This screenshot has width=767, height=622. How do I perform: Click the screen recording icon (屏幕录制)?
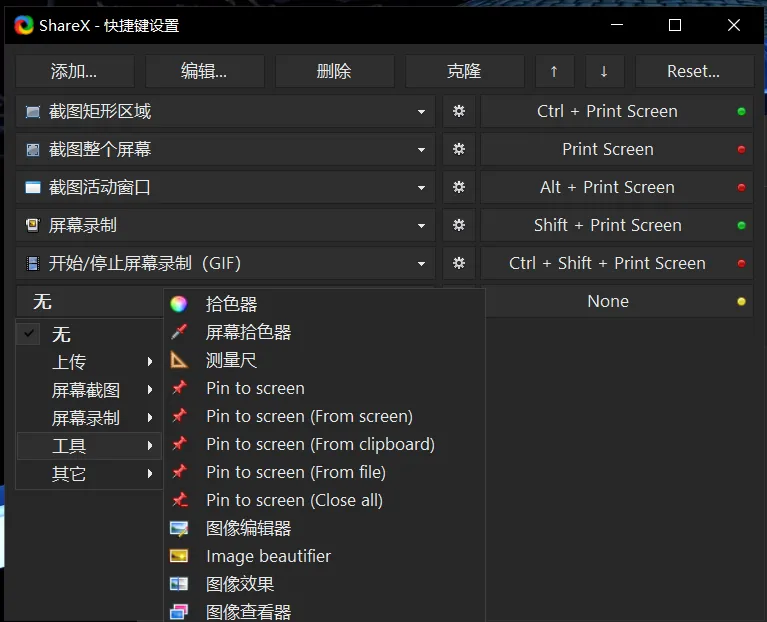[x=33, y=225]
